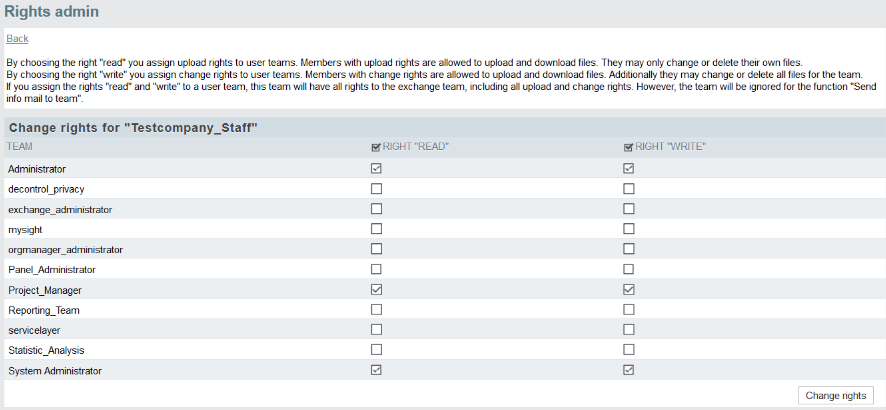
Task: Disable read right for Project_Manager
Action: coord(376,290)
